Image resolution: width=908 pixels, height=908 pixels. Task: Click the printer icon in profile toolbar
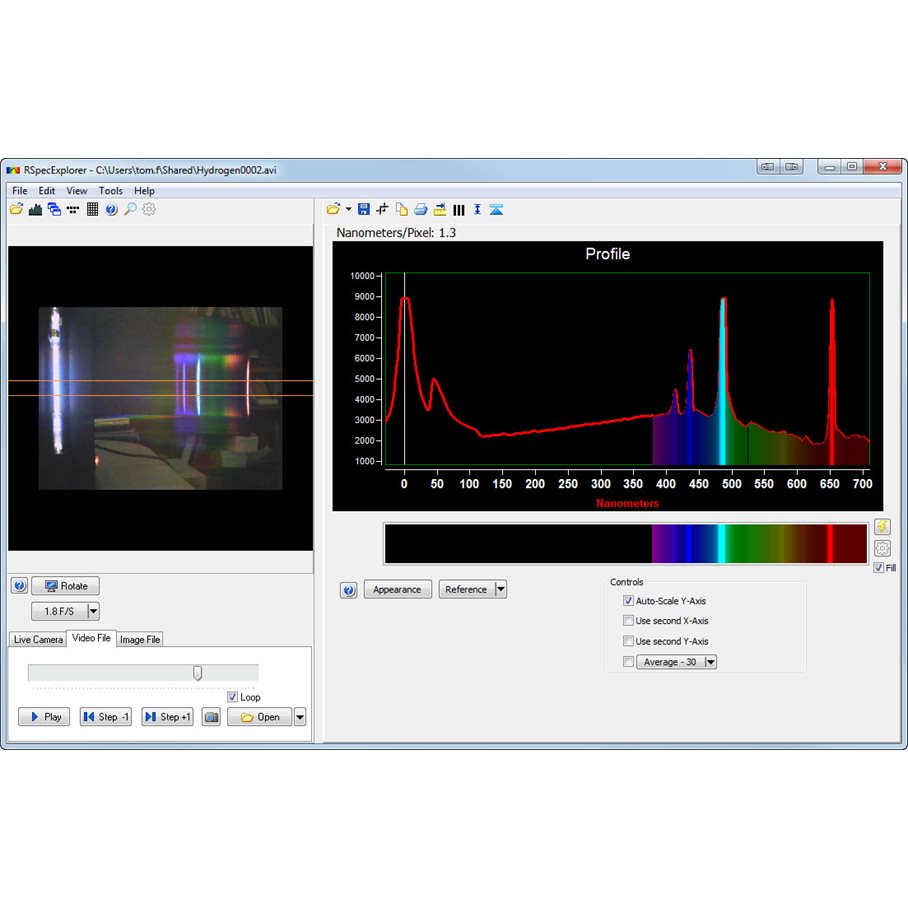click(x=421, y=209)
